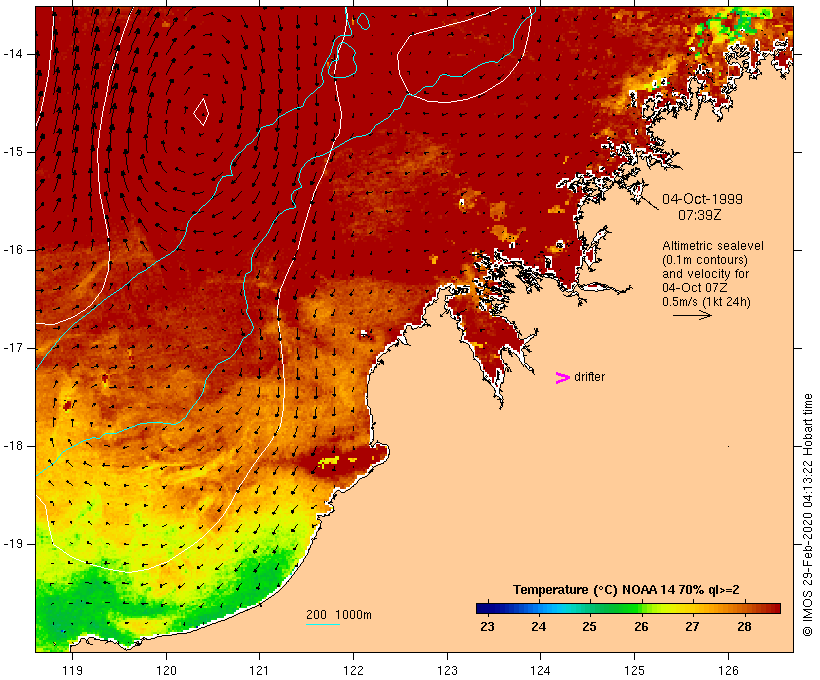
Task: Click the latitude label '-17'
Action: point(13,348)
